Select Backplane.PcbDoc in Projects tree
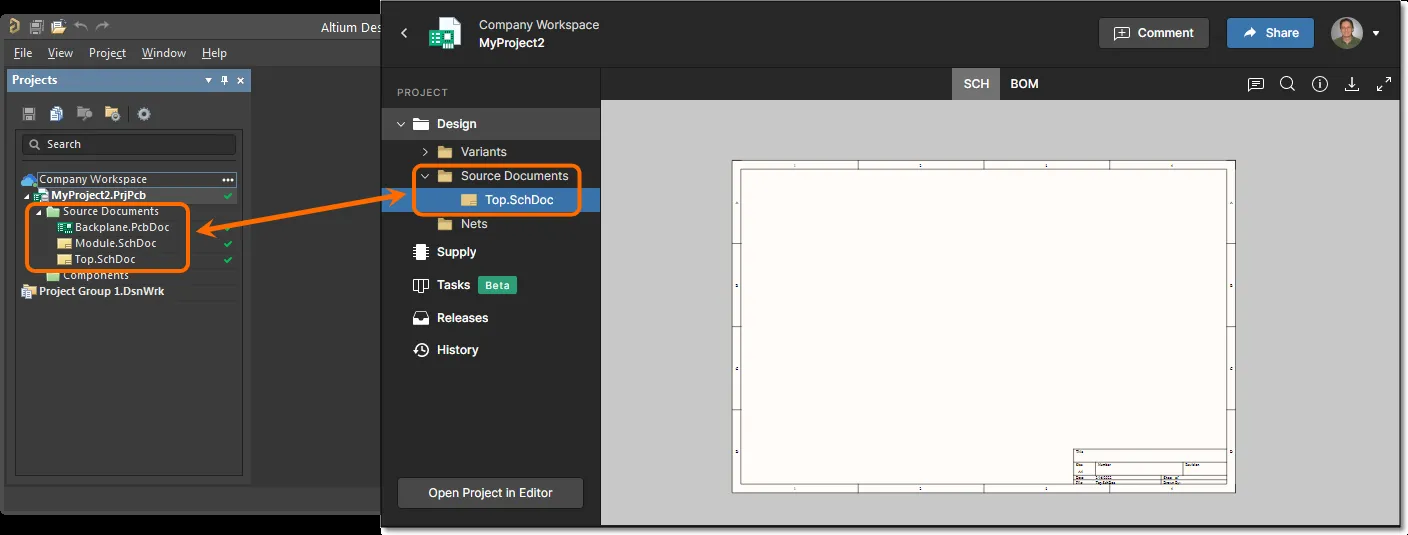 (122, 227)
